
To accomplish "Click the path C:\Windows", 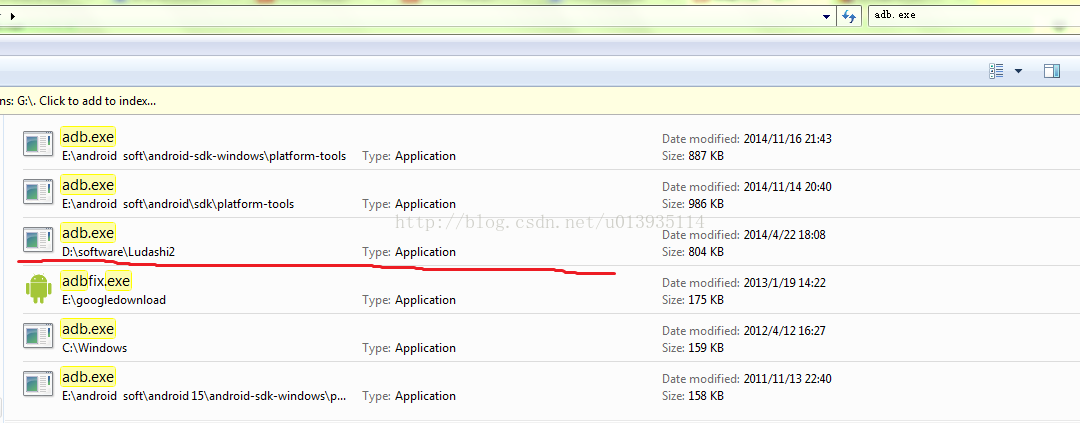I will 94,348.
